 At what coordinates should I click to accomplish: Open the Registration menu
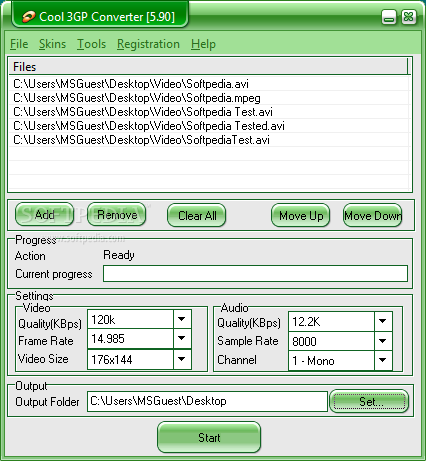click(x=148, y=44)
